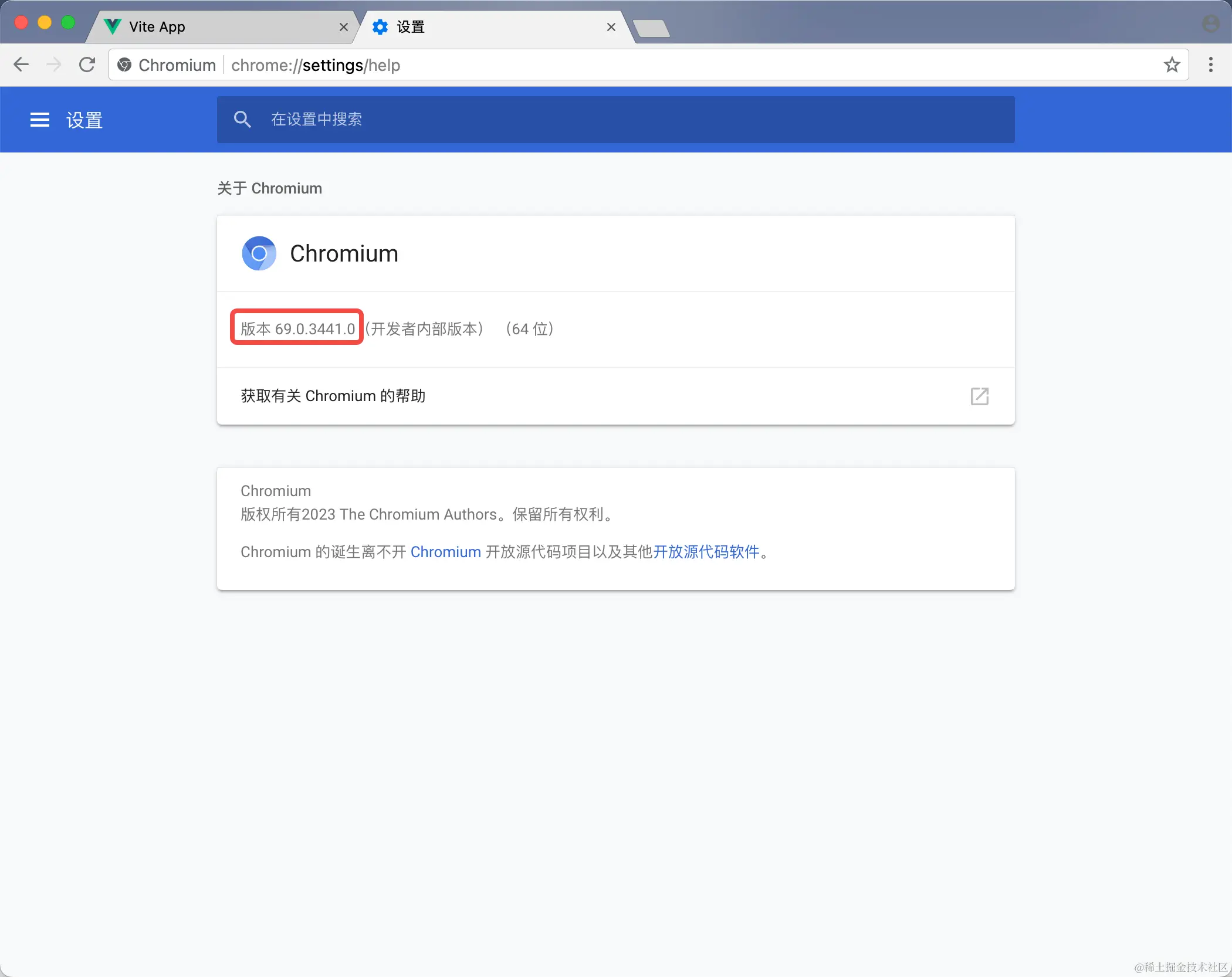Close the Vite App tab
The image size is (1232, 977).
[344, 27]
